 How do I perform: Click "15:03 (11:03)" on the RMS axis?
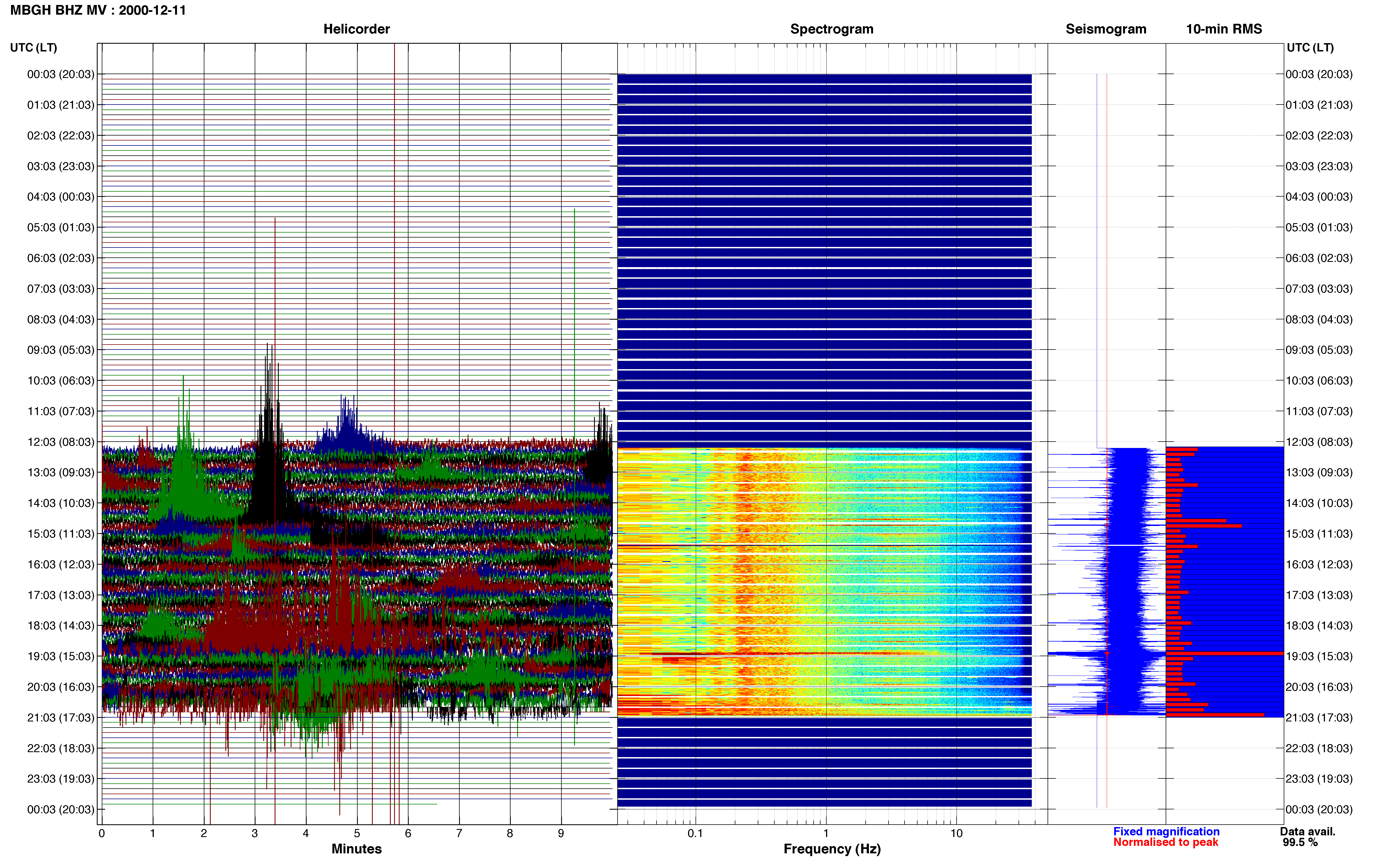(x=1319, y=534)
